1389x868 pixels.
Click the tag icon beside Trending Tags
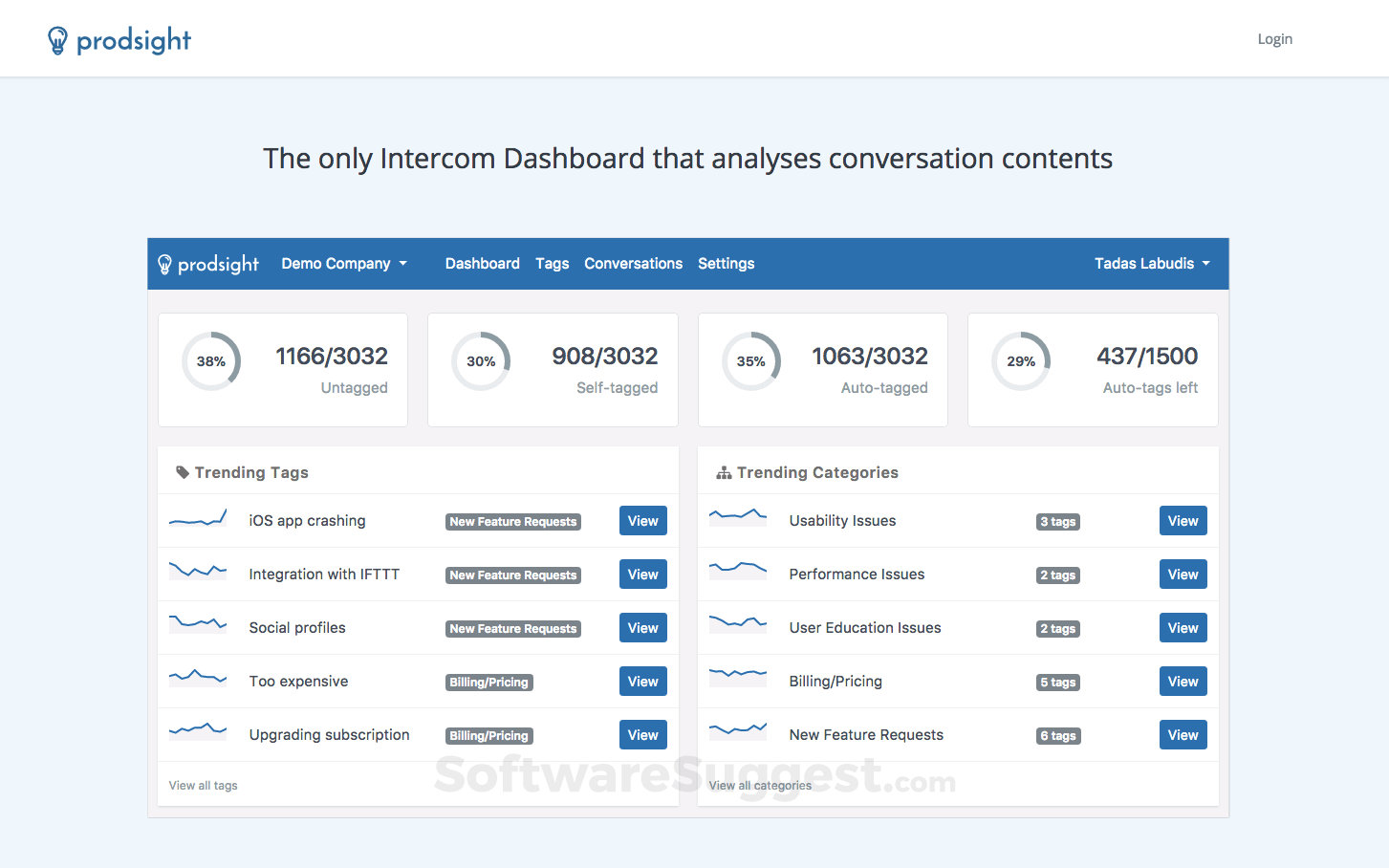click(183, 472)
